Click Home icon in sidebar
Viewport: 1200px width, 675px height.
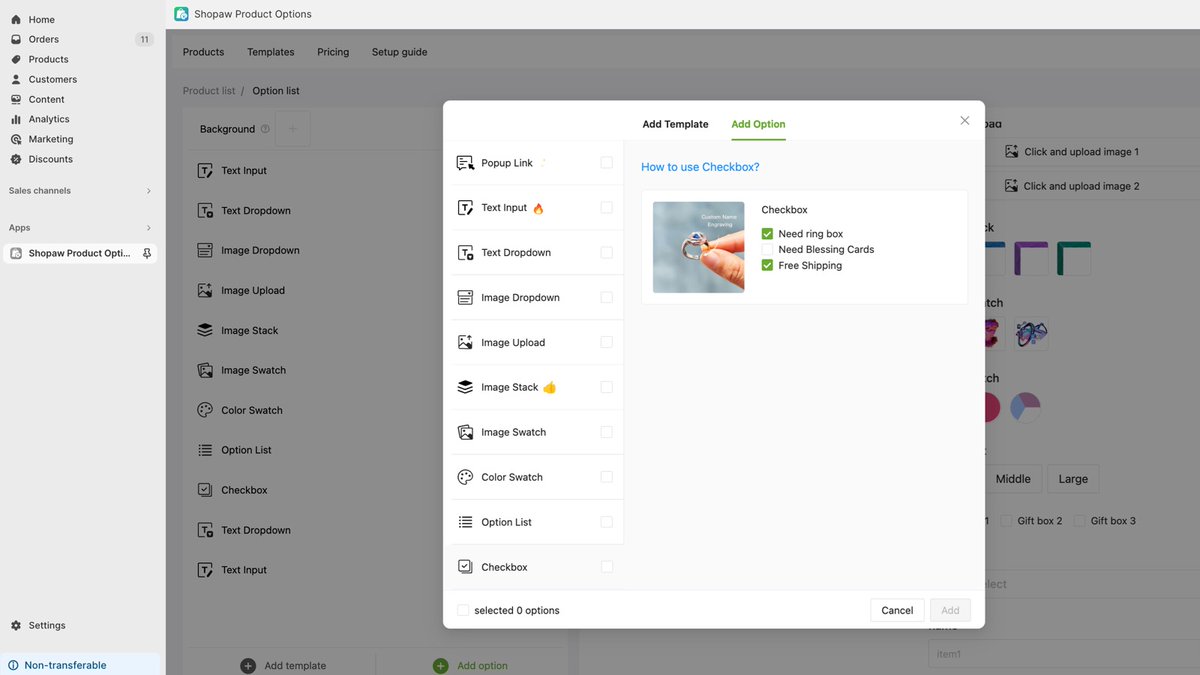coord(16,19)
